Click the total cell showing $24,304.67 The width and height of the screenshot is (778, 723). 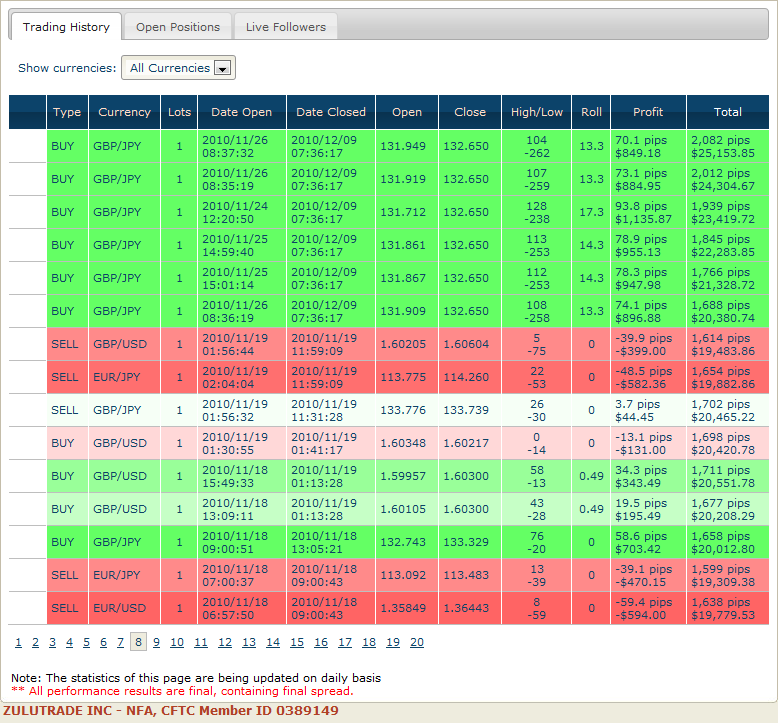727,179
